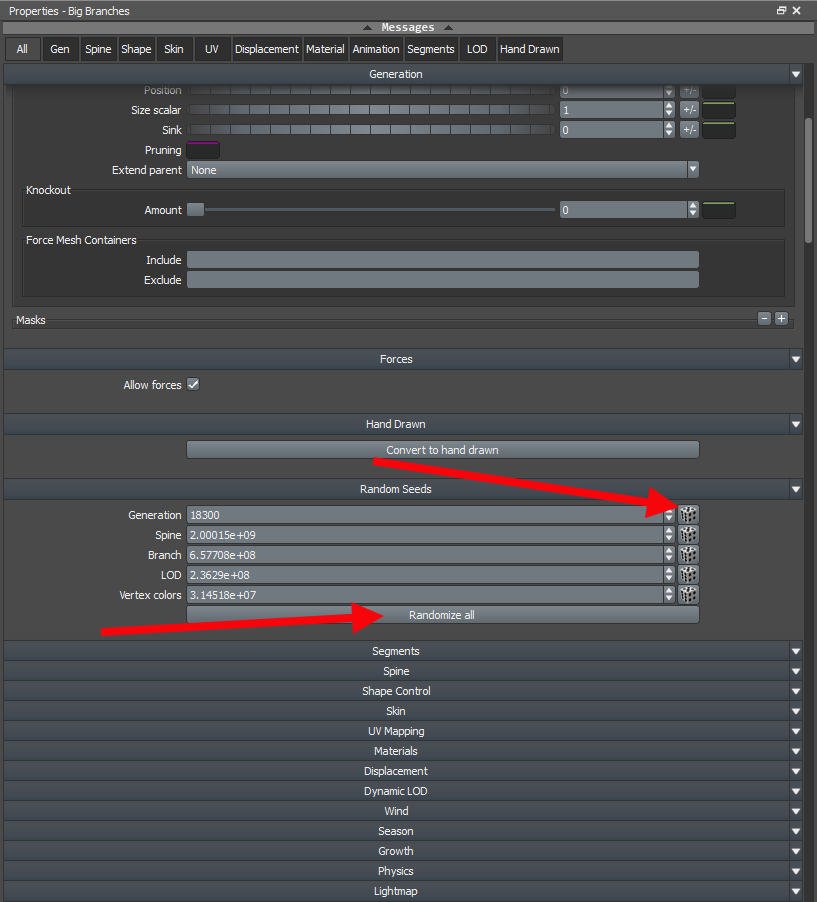The width and height of the screenshot is (817, 902).
Task: Click the Branch seed input field
Action: (x=425, y=555)
